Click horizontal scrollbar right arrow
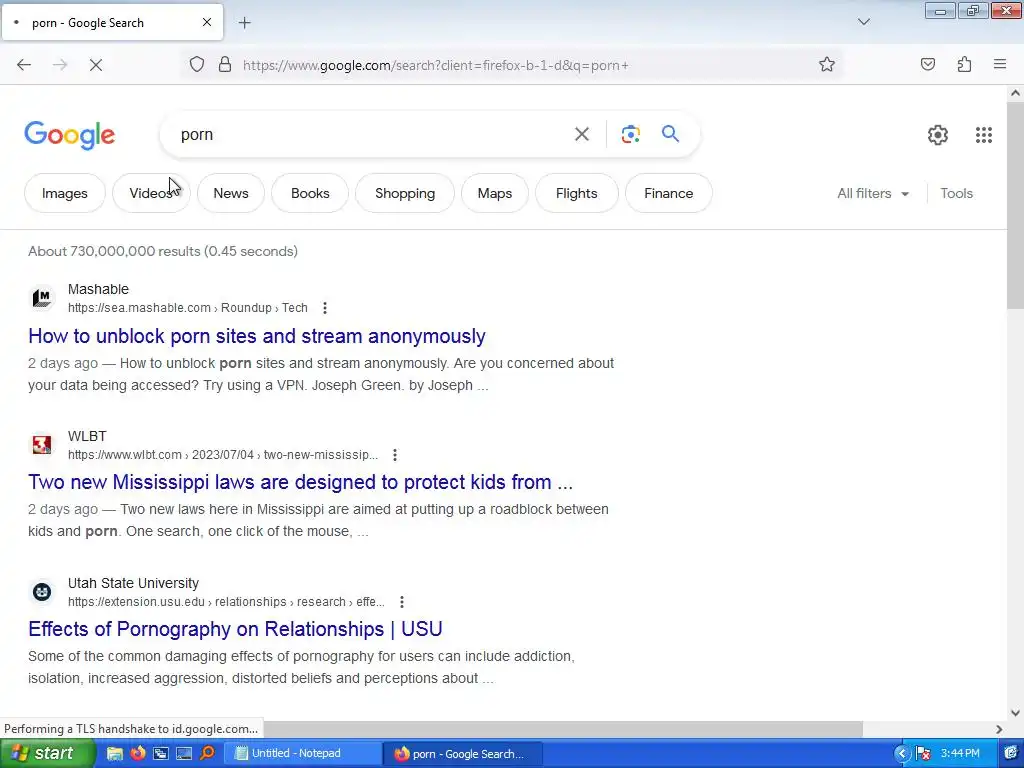The height and width of the screenshot is (768, 1024). click(999, 729)
